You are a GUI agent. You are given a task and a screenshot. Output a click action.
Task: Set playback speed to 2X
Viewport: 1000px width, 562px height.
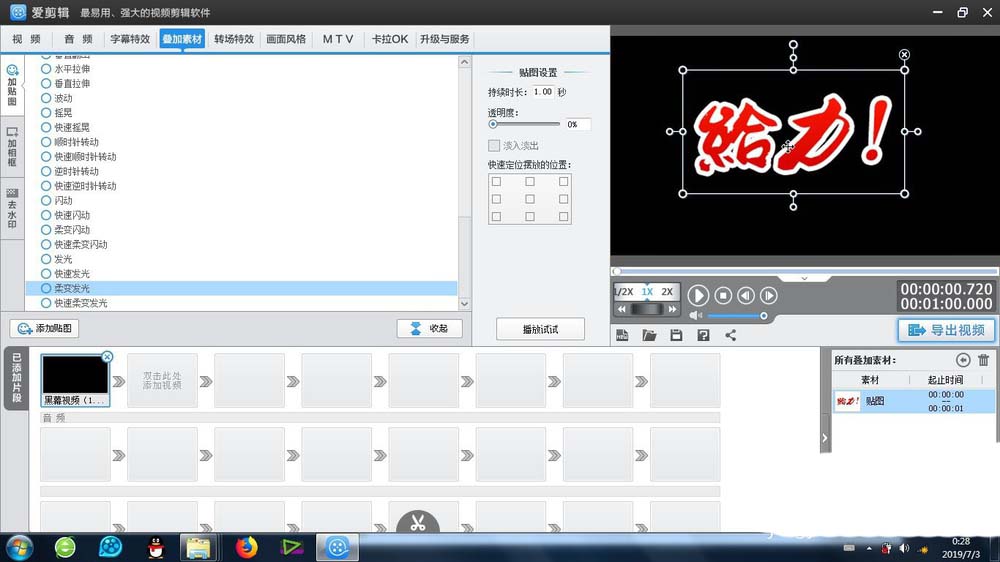pyautogui.click(x=667, y=292)
